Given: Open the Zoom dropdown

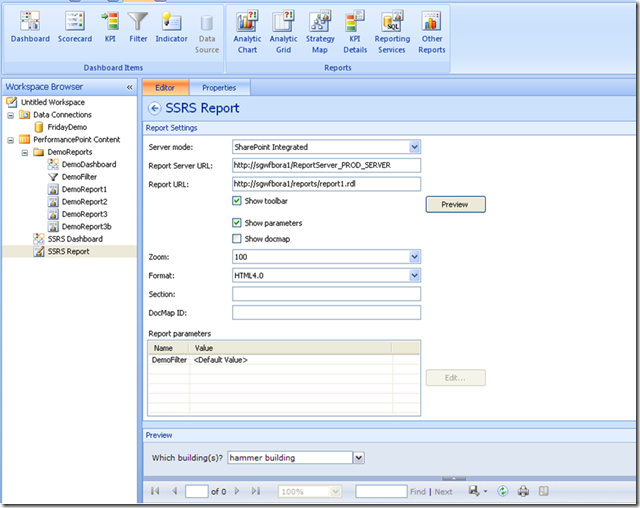Looking at the screenshot, I should tap(414, 257).
